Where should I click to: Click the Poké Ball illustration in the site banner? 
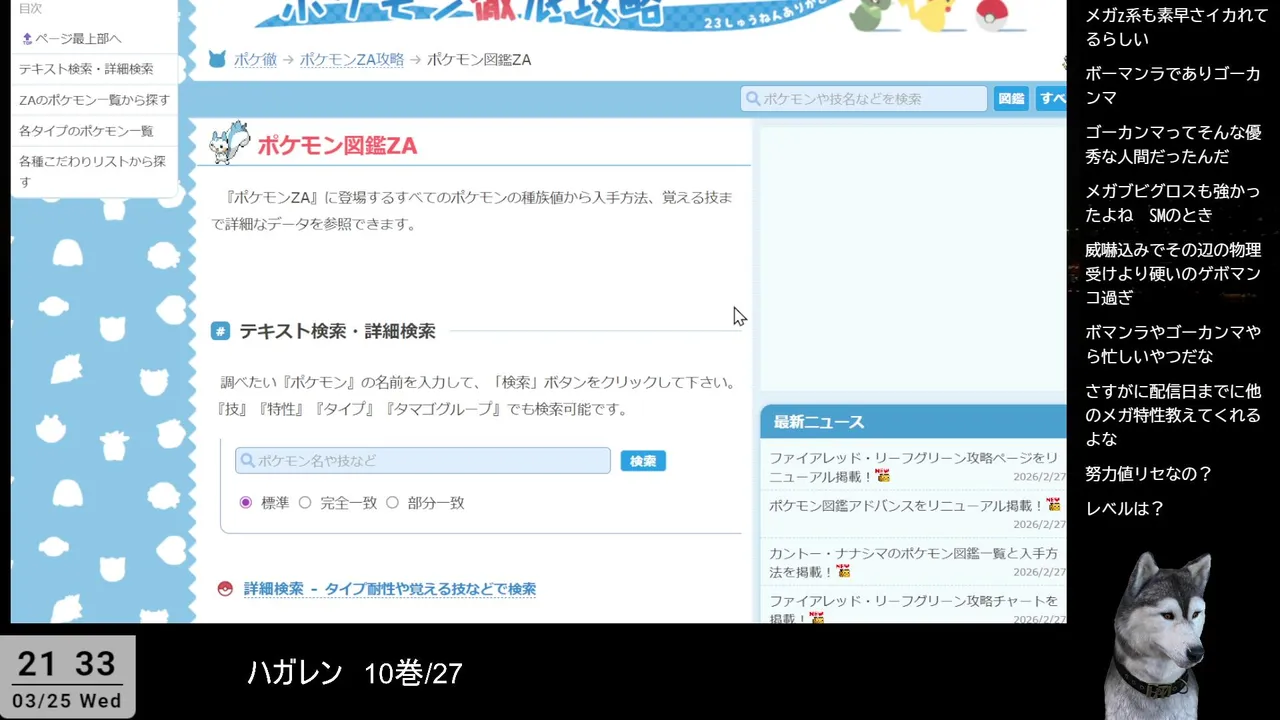coord(990,14)
